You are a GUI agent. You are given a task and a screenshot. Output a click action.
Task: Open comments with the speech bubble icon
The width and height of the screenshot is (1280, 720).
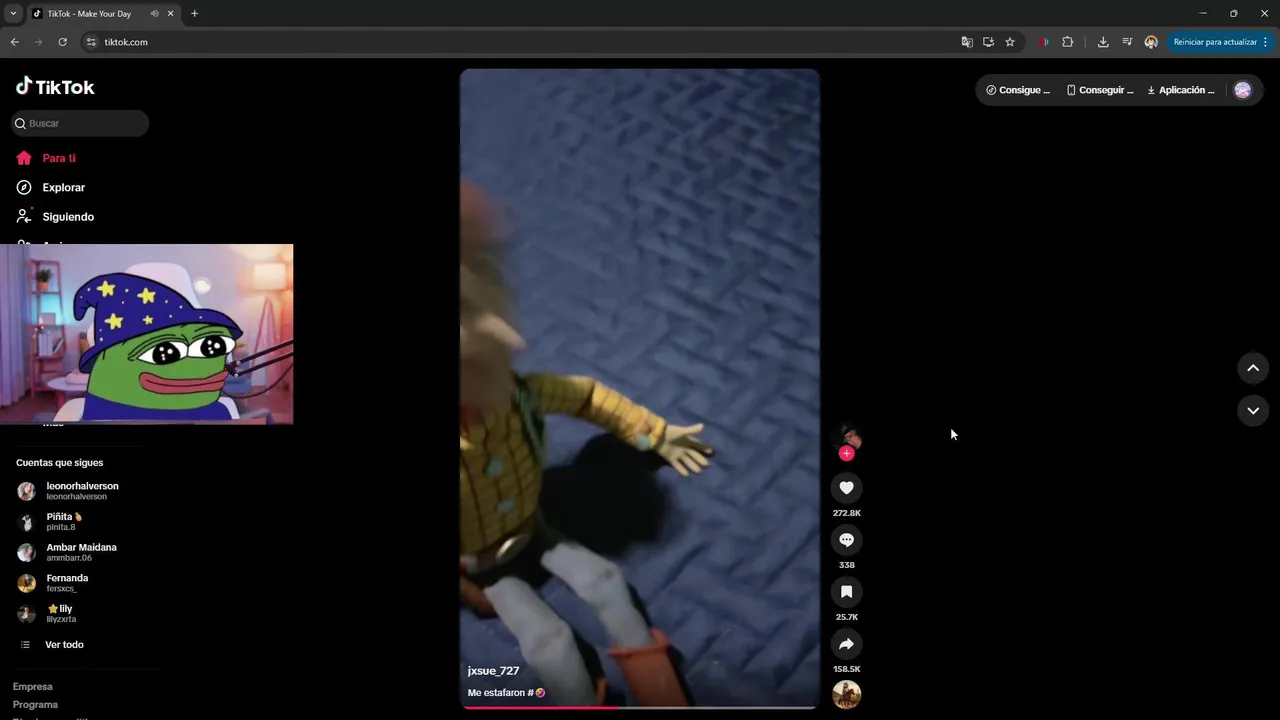coord(846,539)
